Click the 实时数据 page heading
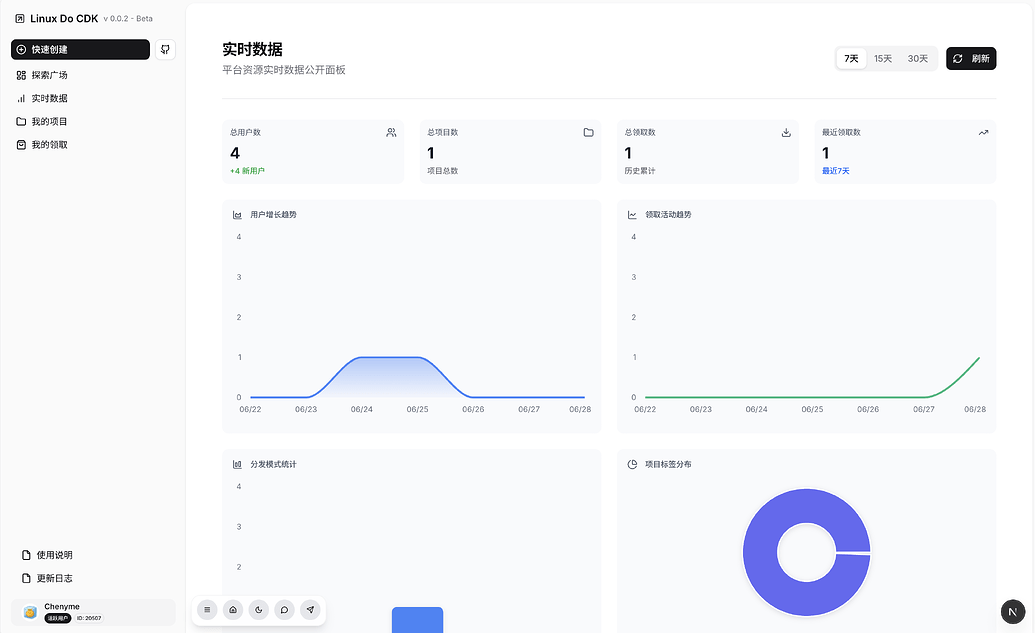 [x=253, y=50]
